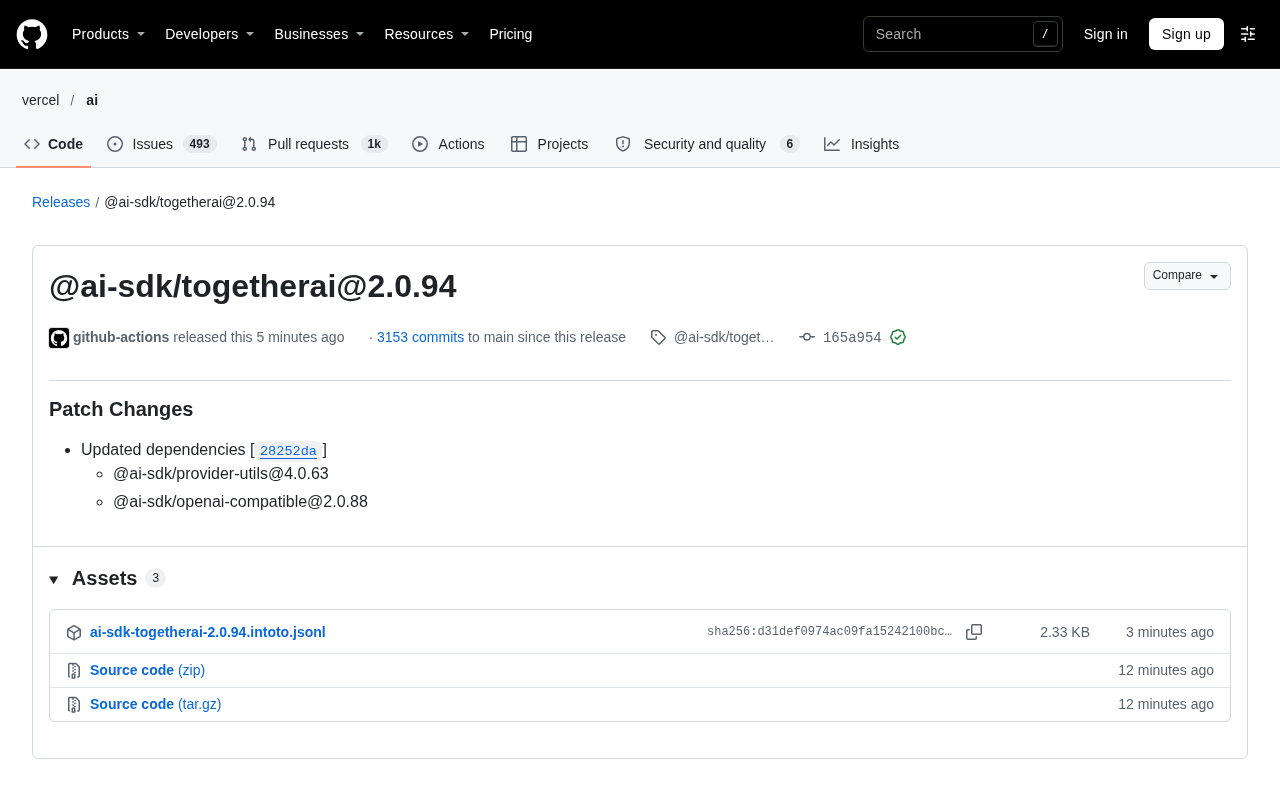Open the Issues tab
The width and height of the screenshot is (1280, 800).
(162, 144)
